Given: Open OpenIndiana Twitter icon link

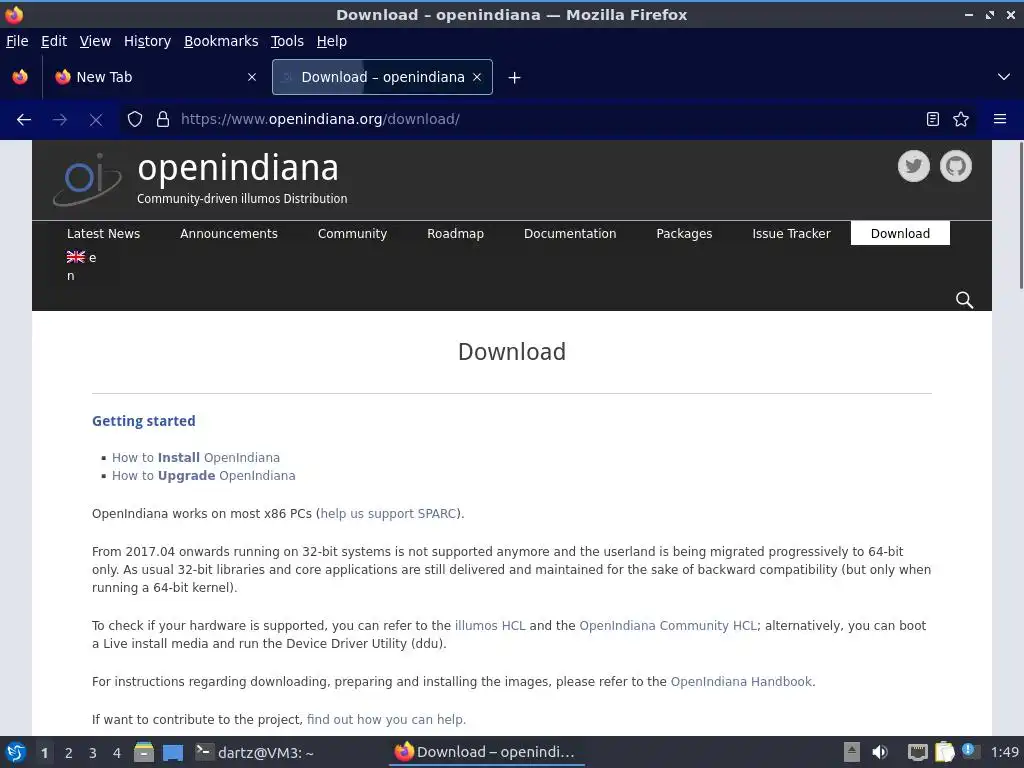Looking at the screenshot, I should coord(914,166).
